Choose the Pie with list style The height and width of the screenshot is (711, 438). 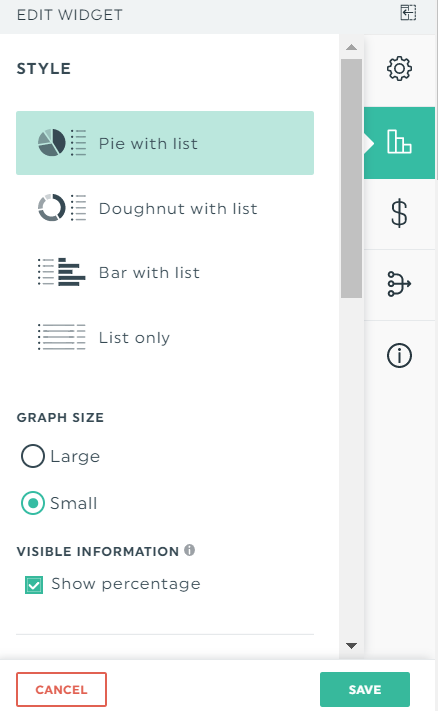point(165,143)
